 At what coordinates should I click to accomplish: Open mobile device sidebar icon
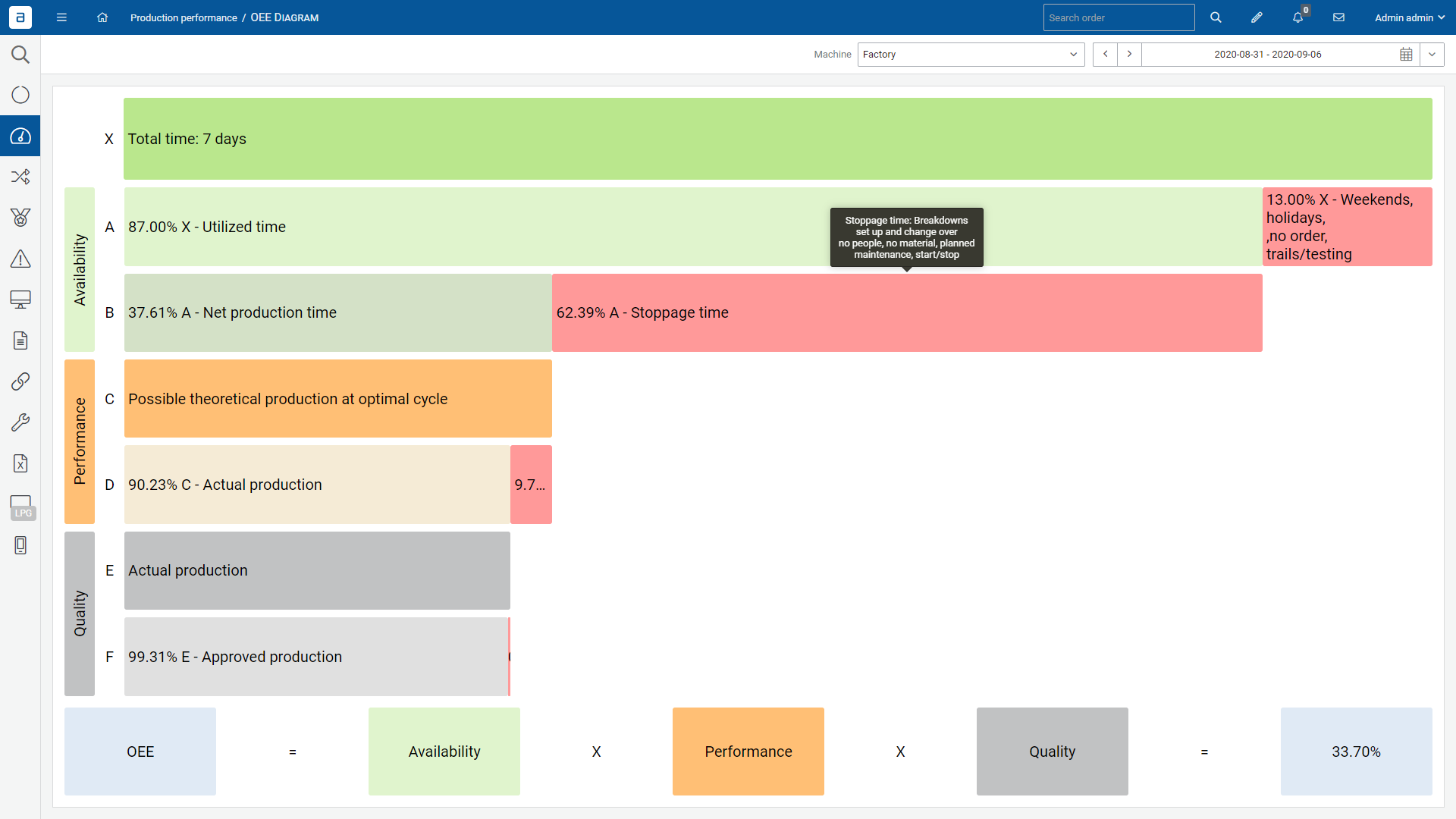tap(20, 545)
